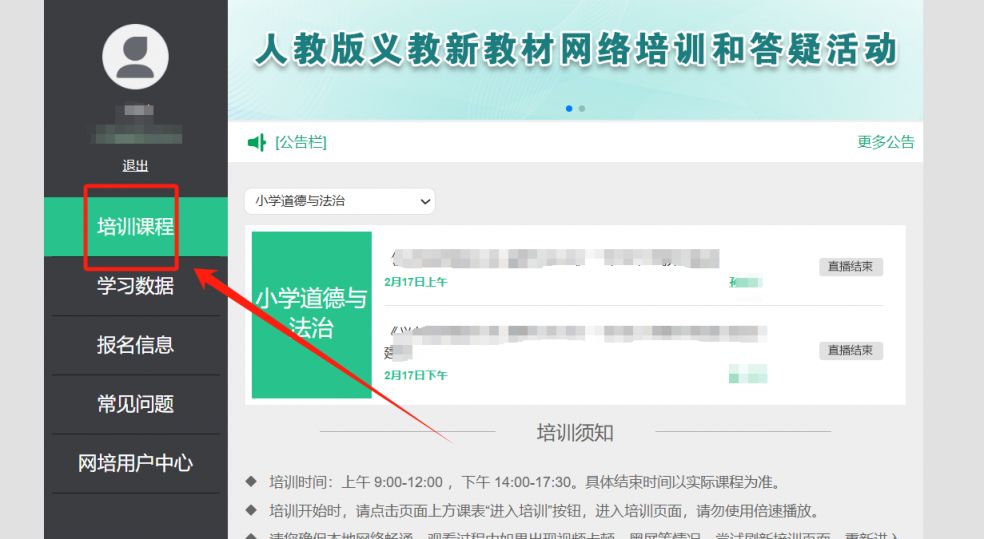Image resolution: width=984 pixels, height=539 pixels.
Task: Click the 2月17日上午 course date
Action: (x=415, y=282)
